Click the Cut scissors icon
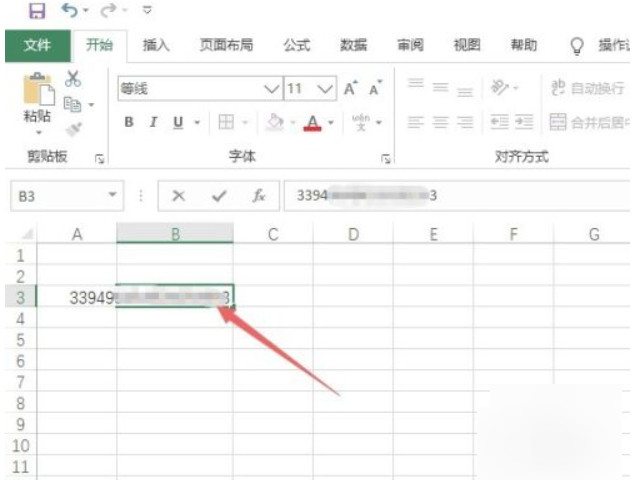Viewport: 640px width, 480px height. pyautogui.click(x=73, y=79)
